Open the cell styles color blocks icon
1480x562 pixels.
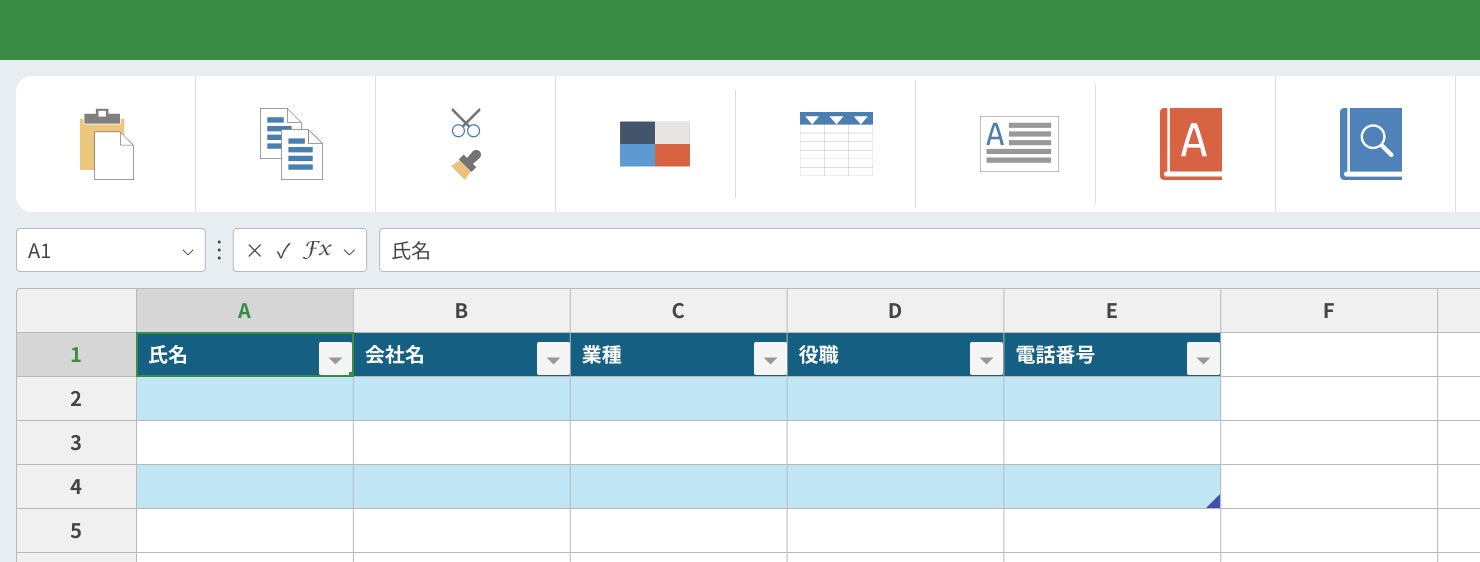pyautogui.click(x=655, y=144)
